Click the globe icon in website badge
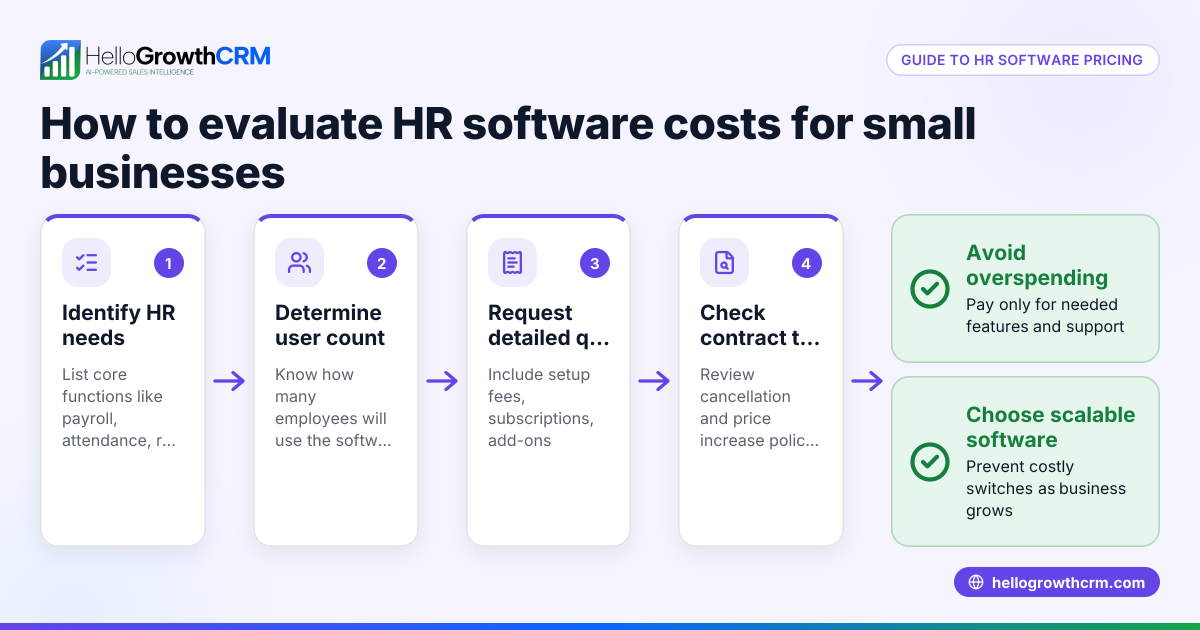Screen dimensions: 1200x630 click(x=976, y=583)
